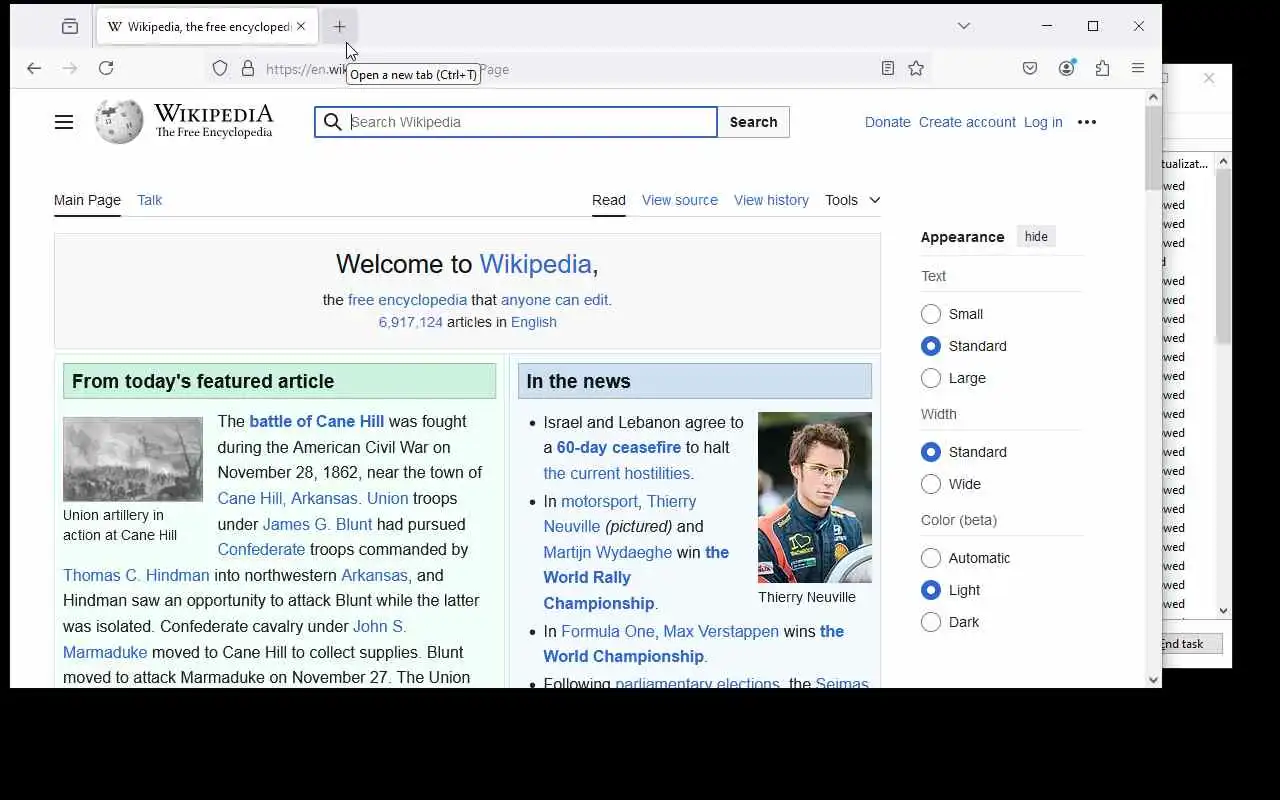Open the Firefox account icon
This screenshot has height=800, width=1280.
point(1067,68)
